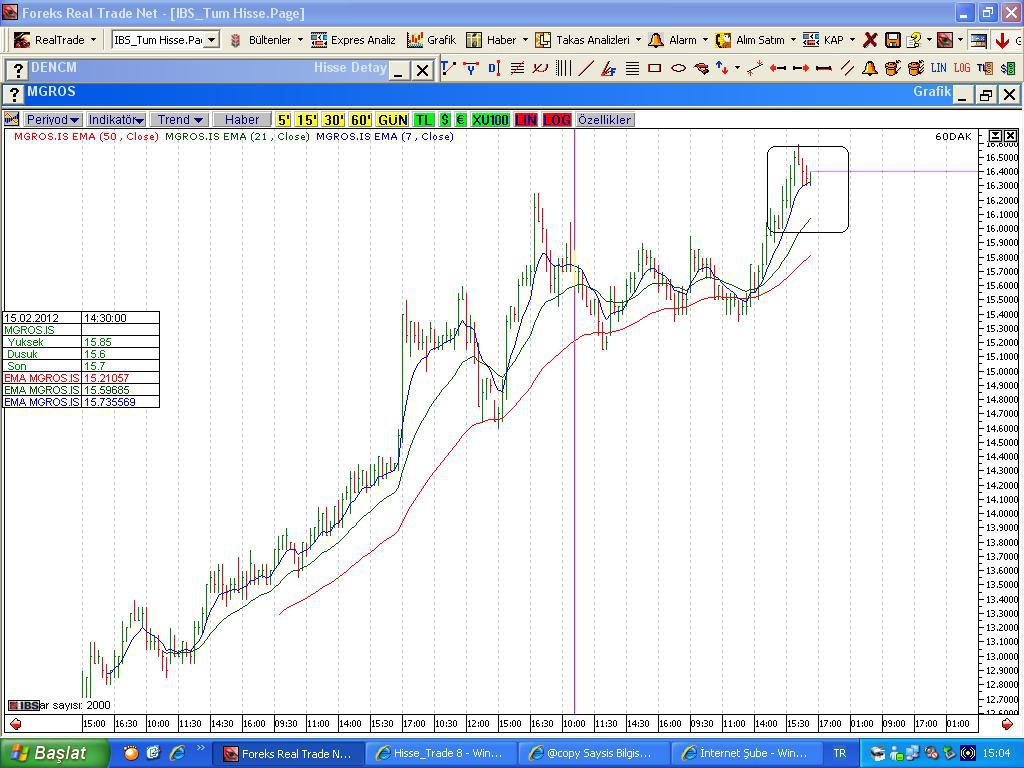Open the Takas Analizleri menu
The width and height of the screenshot is (1024, 768).
(x=588, y=40)
